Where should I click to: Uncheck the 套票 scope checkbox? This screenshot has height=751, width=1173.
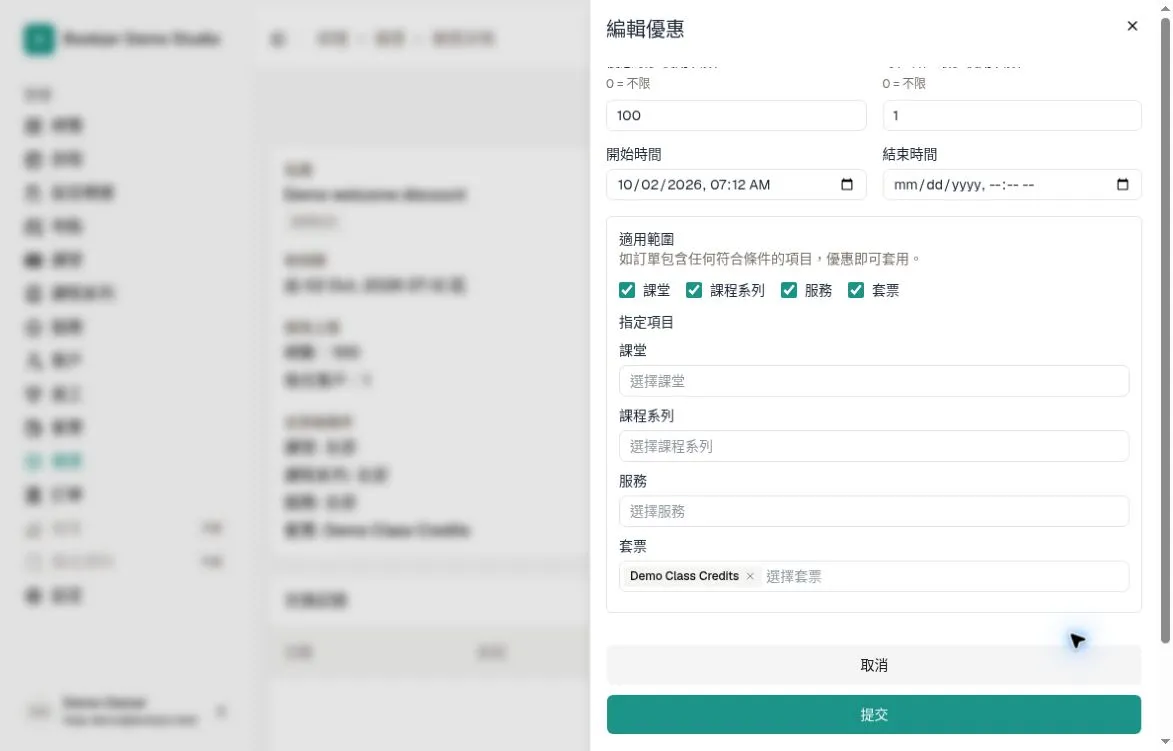(x=856, y=290)
